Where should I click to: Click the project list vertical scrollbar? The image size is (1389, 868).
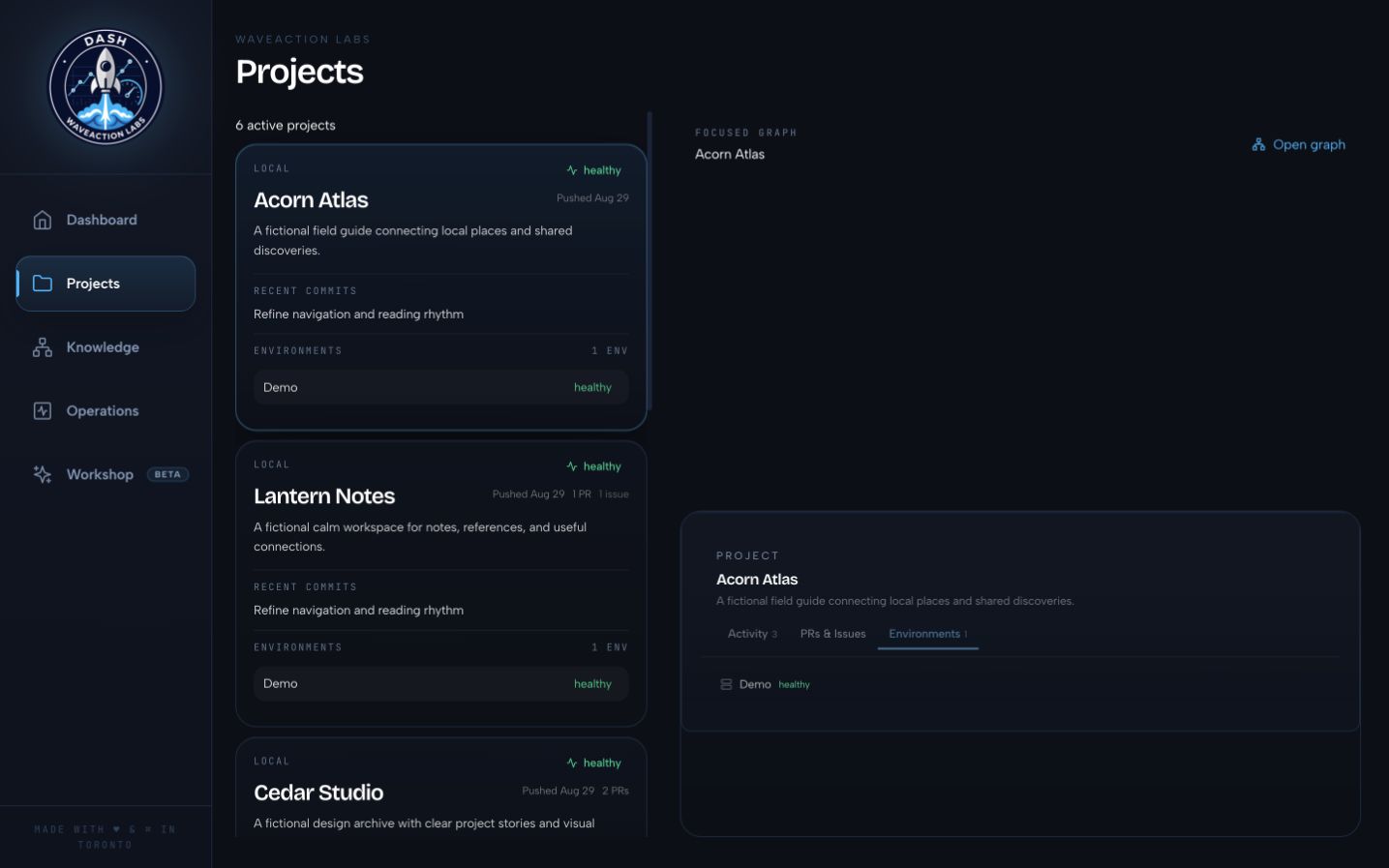(649, 261)
